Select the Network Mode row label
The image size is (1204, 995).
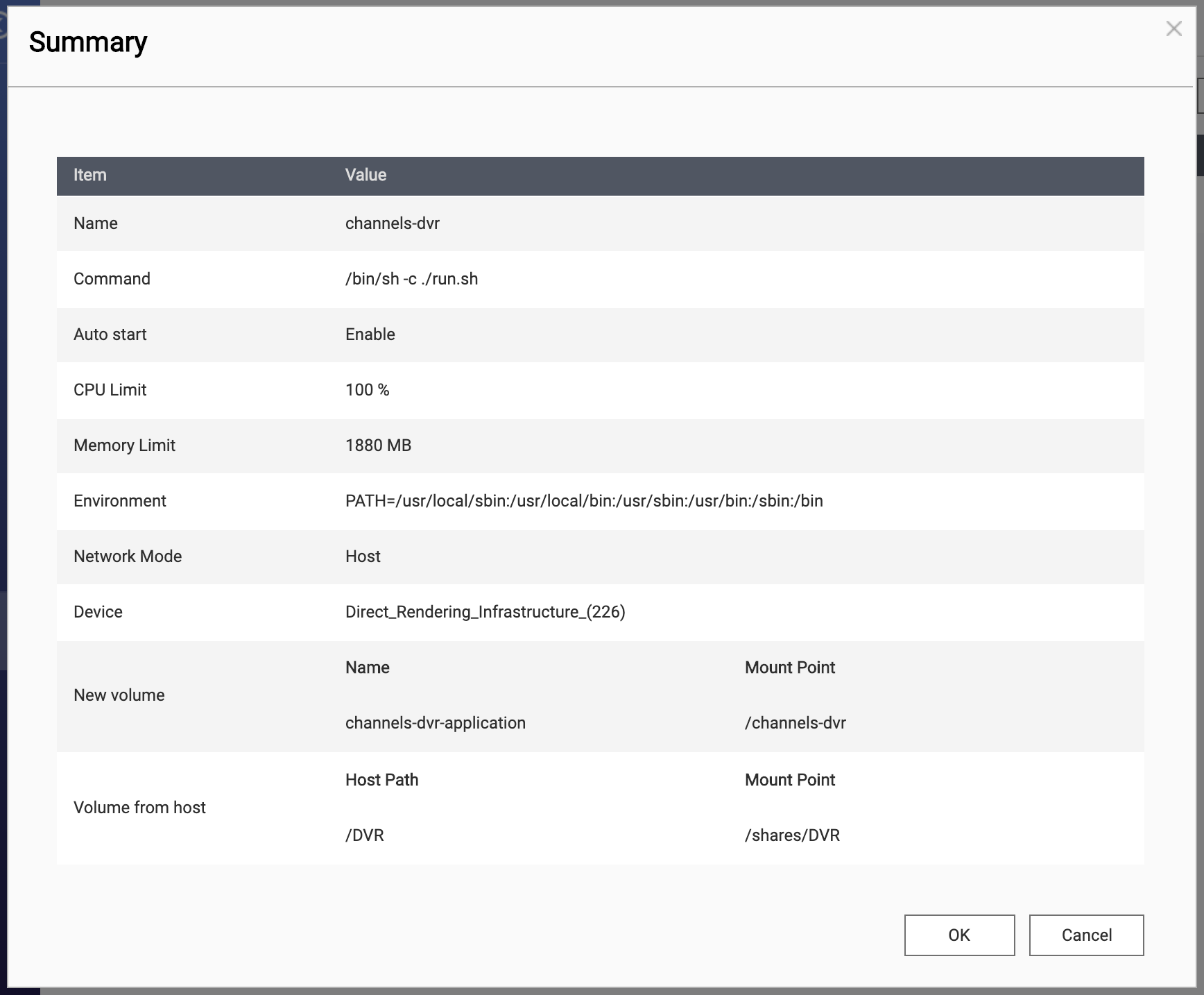coord(128,556)
